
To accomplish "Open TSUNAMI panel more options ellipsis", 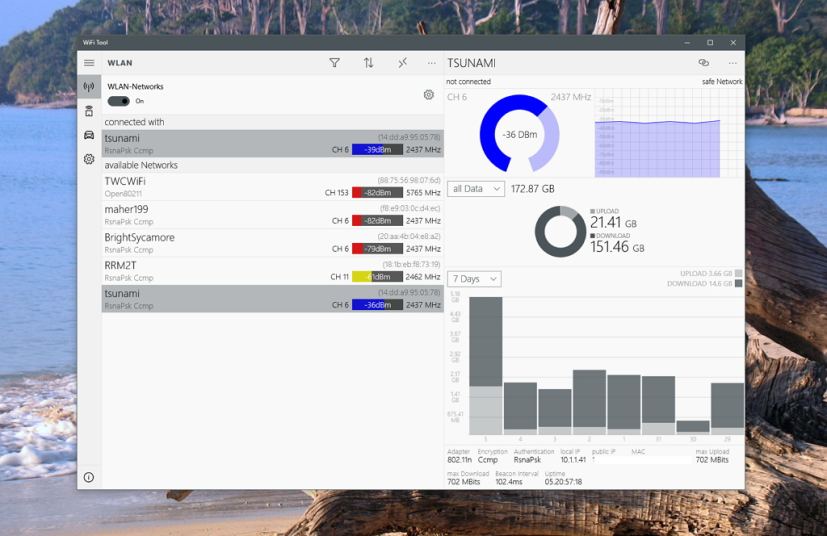I will coord(733,63).
